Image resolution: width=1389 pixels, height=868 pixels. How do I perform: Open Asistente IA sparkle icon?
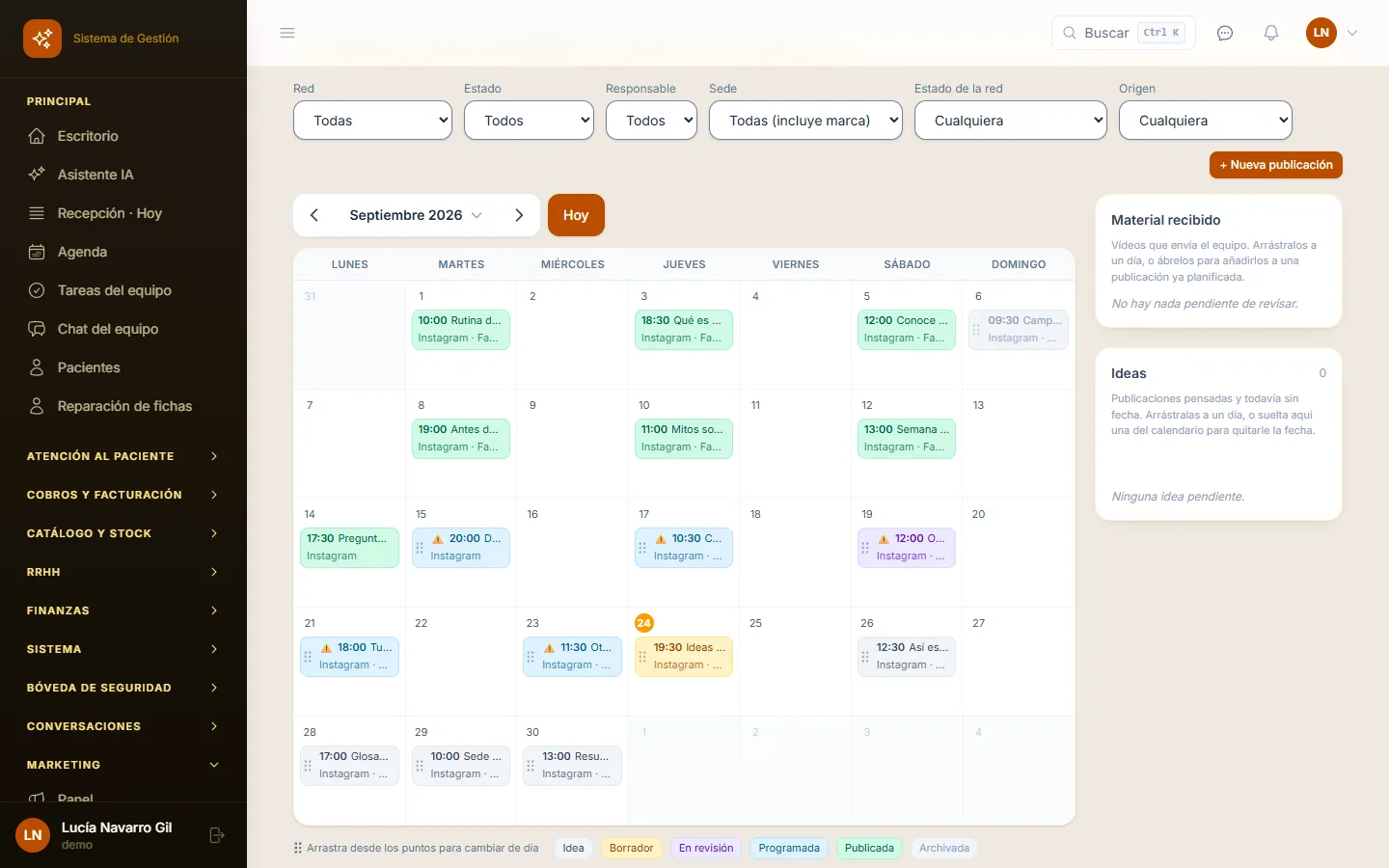(x=37, y=175)
